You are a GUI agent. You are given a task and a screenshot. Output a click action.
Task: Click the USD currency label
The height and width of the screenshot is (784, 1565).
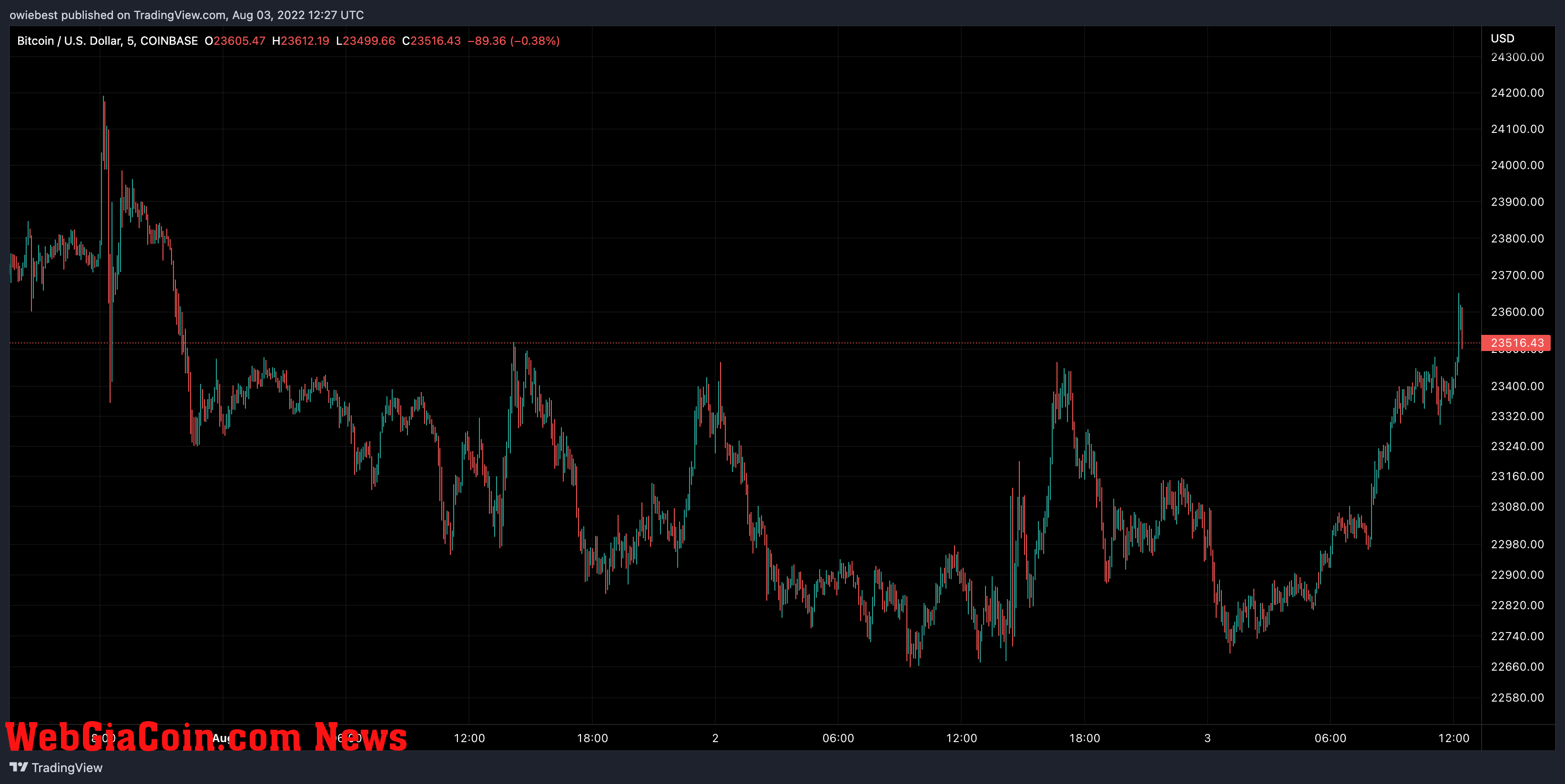pyautogui.click(x=1503, y=38)
